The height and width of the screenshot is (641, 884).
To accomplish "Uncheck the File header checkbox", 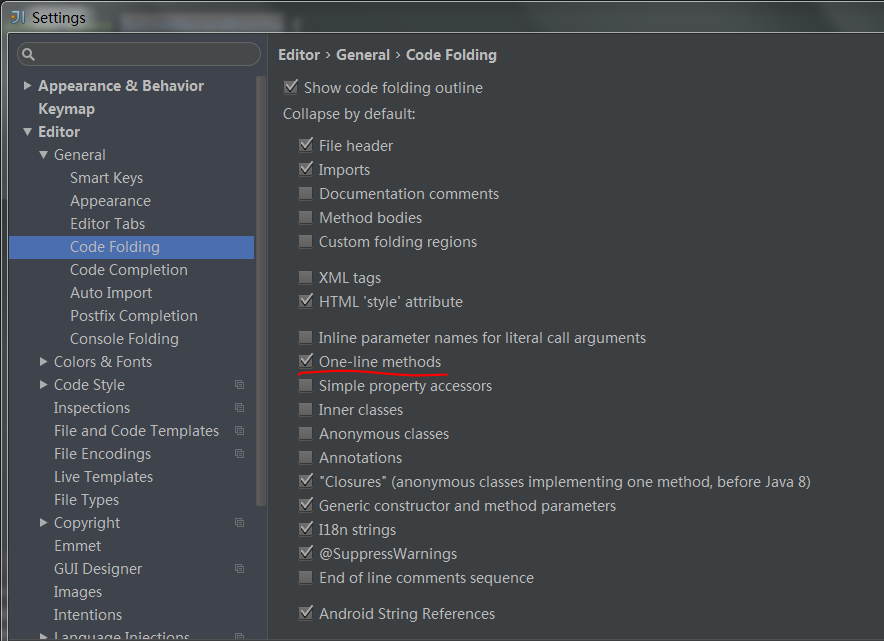I will 306,145.
